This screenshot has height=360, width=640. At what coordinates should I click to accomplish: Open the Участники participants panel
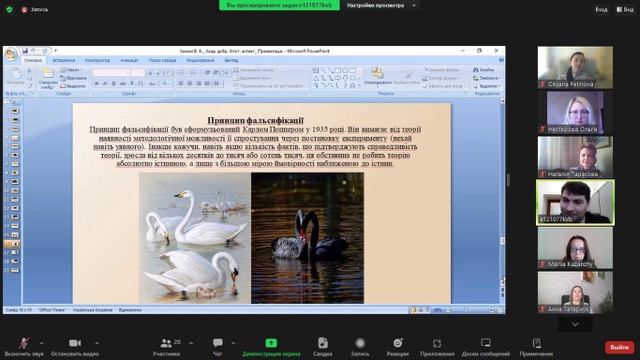pos(166,347)
